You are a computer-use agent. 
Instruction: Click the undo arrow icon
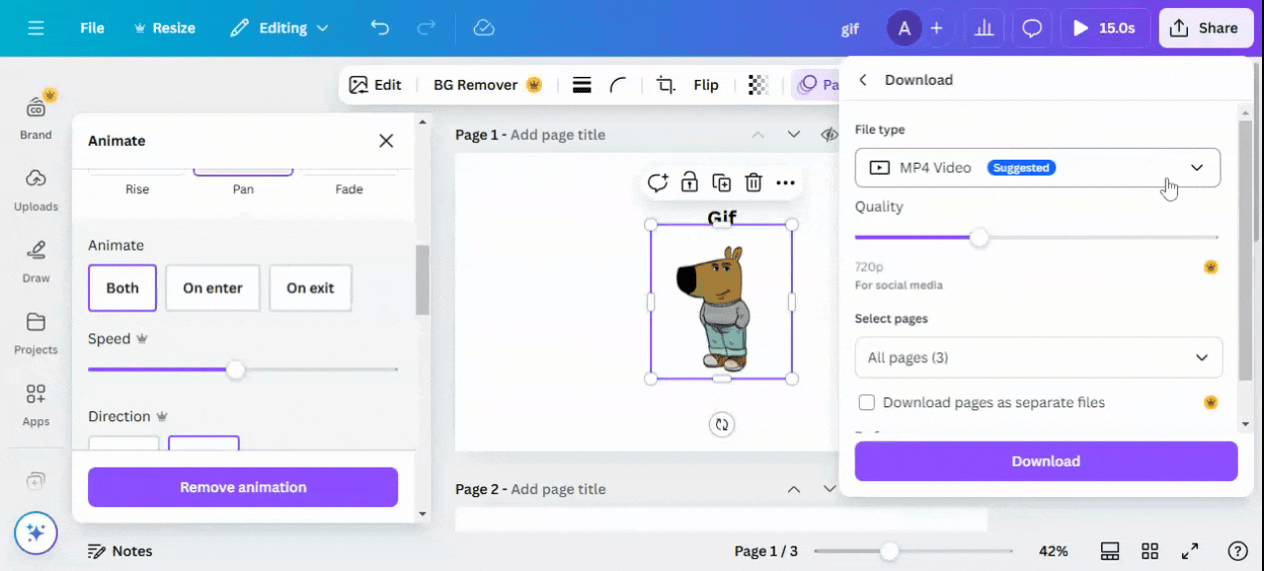pyautogui.click(x=380, y=28)
